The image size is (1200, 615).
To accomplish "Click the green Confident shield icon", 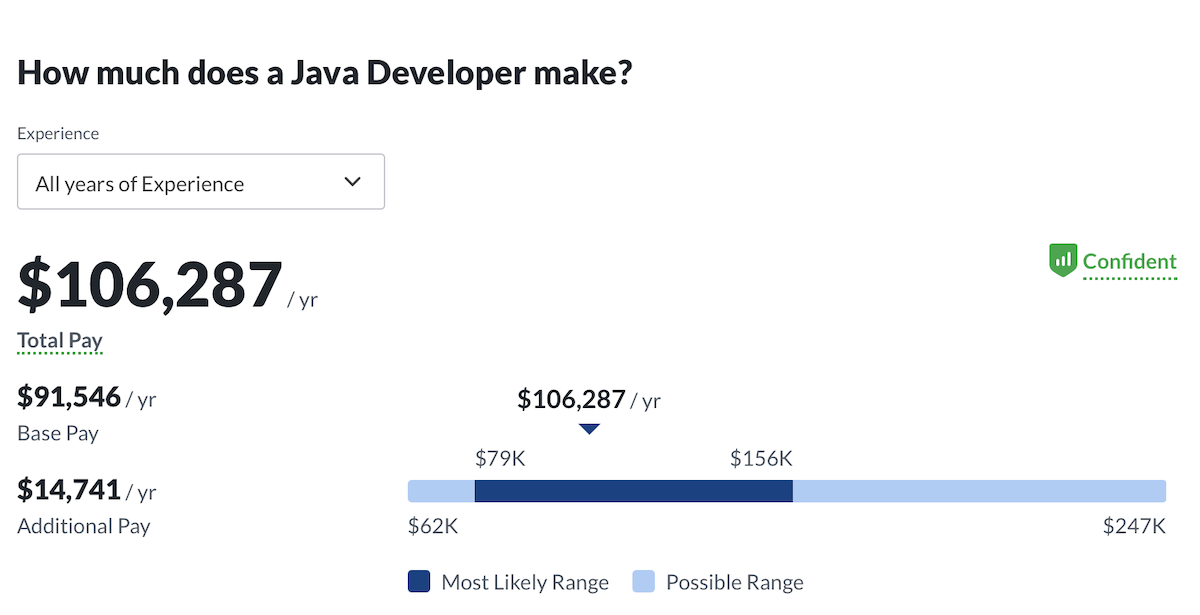I will (x=1062, y=261).
